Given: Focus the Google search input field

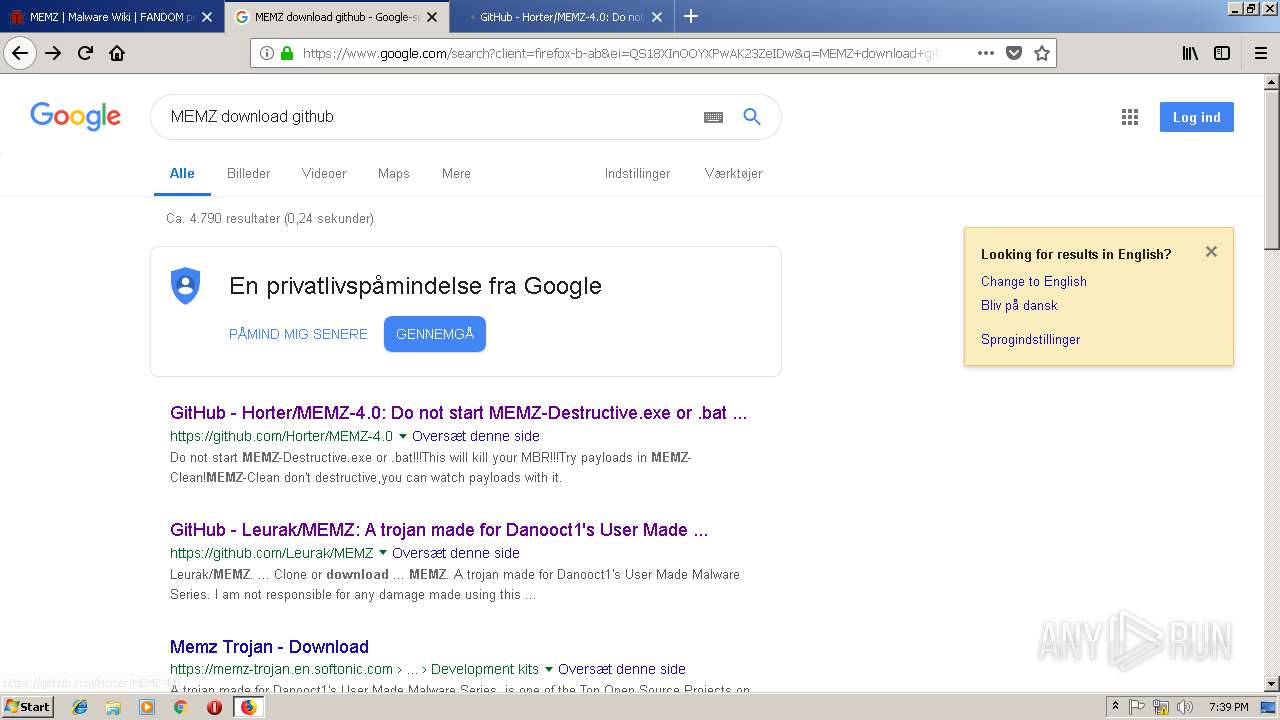Looking at the screenshot, I should click(430, 117).
